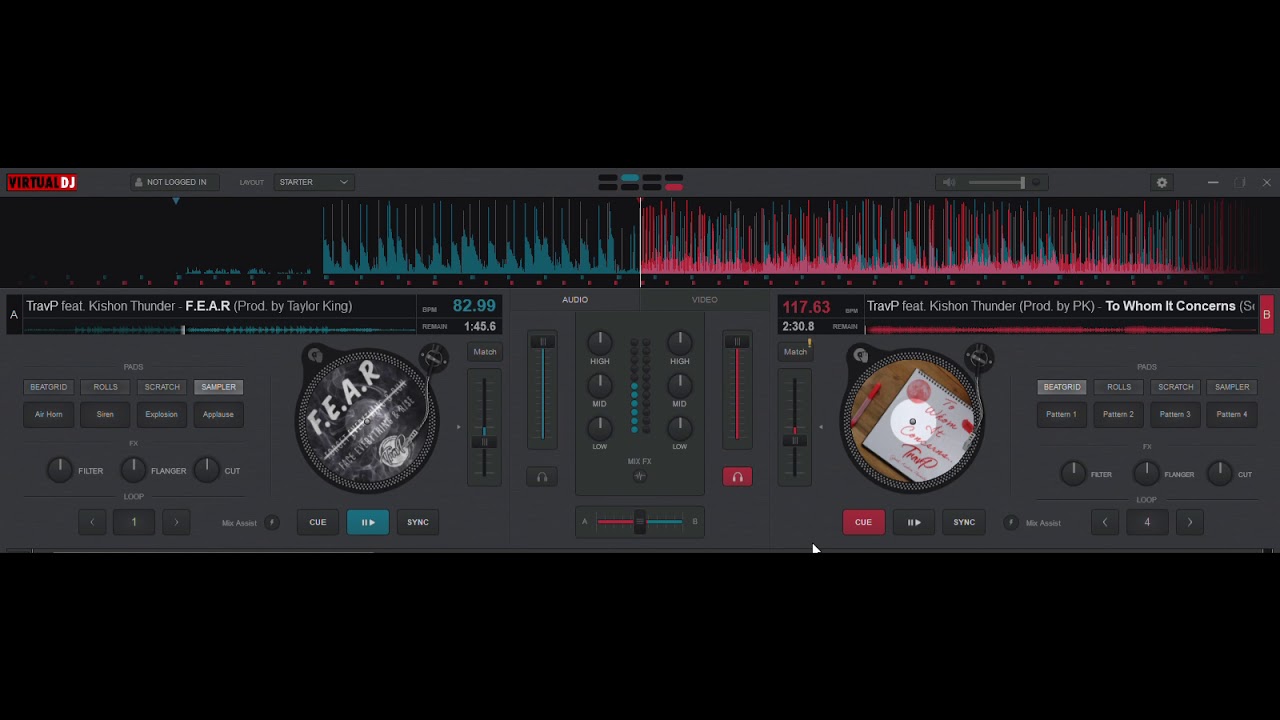Click deck A FLANGER knob
Viewport: 1280px width, 720px height.
(133, 470)
